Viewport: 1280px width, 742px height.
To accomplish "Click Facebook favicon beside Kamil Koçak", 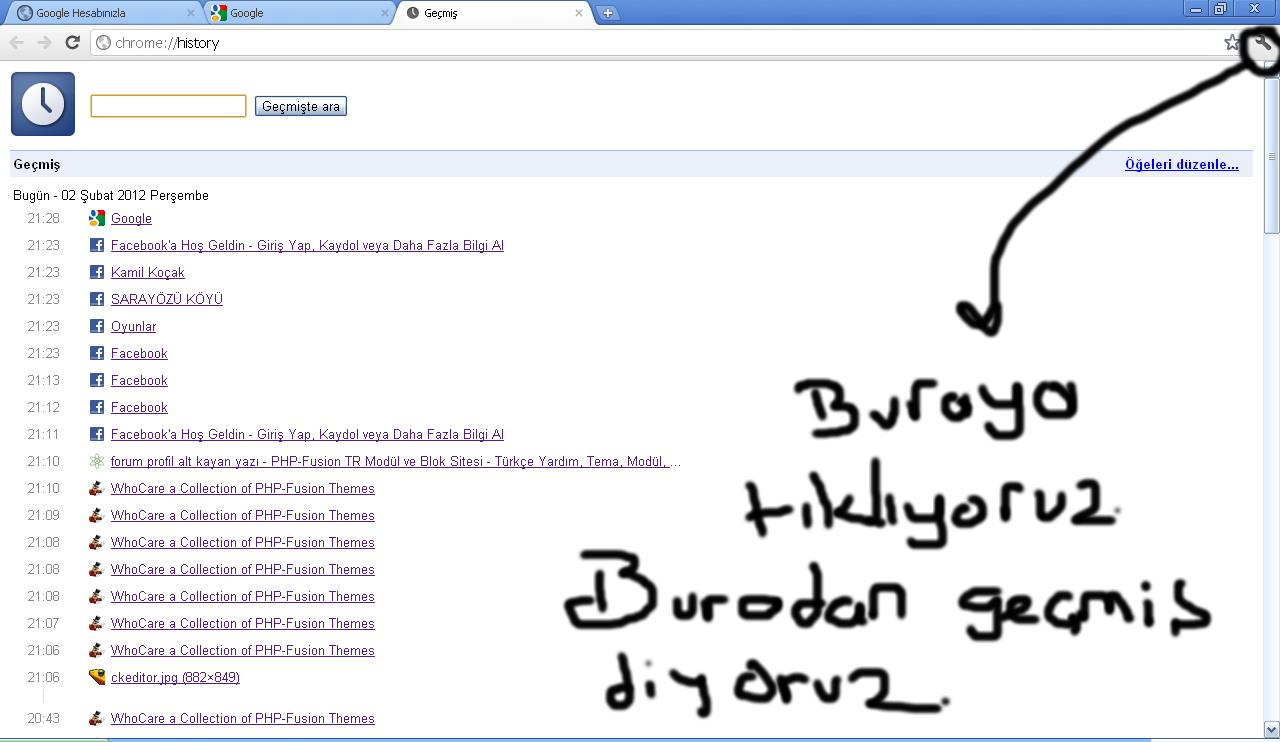I will click(97, 272).
